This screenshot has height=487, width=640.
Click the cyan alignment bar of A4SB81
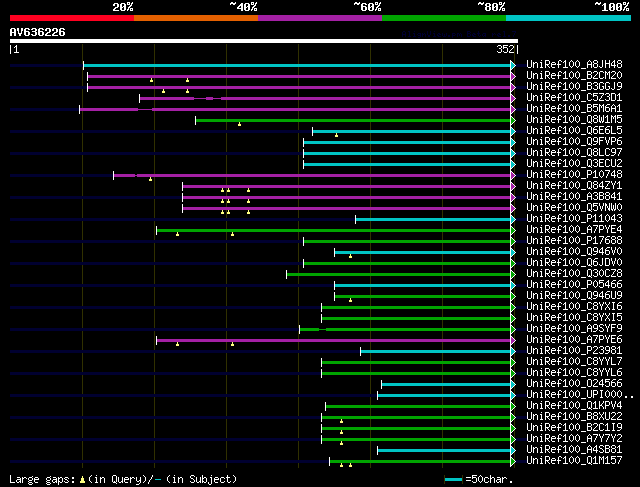(444, 451)
